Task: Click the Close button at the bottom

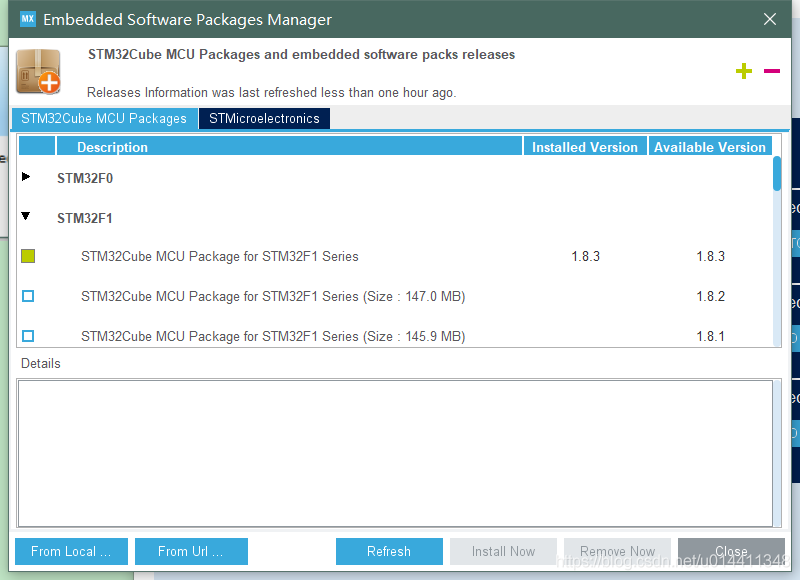Action: [731, 551]
